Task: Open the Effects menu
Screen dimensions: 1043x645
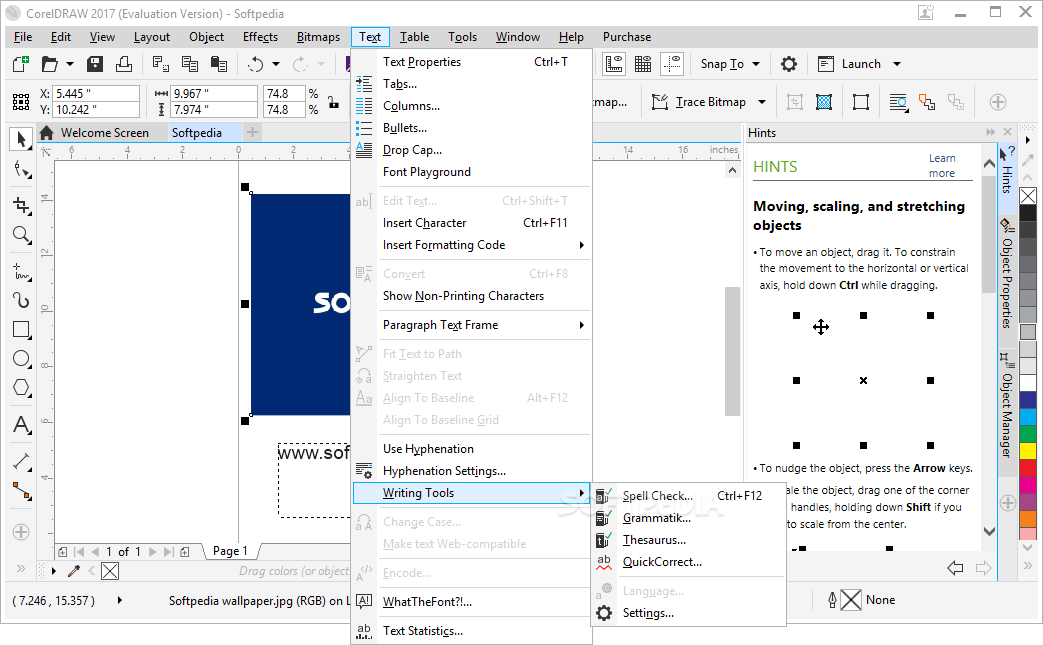Action: point(260,37)
